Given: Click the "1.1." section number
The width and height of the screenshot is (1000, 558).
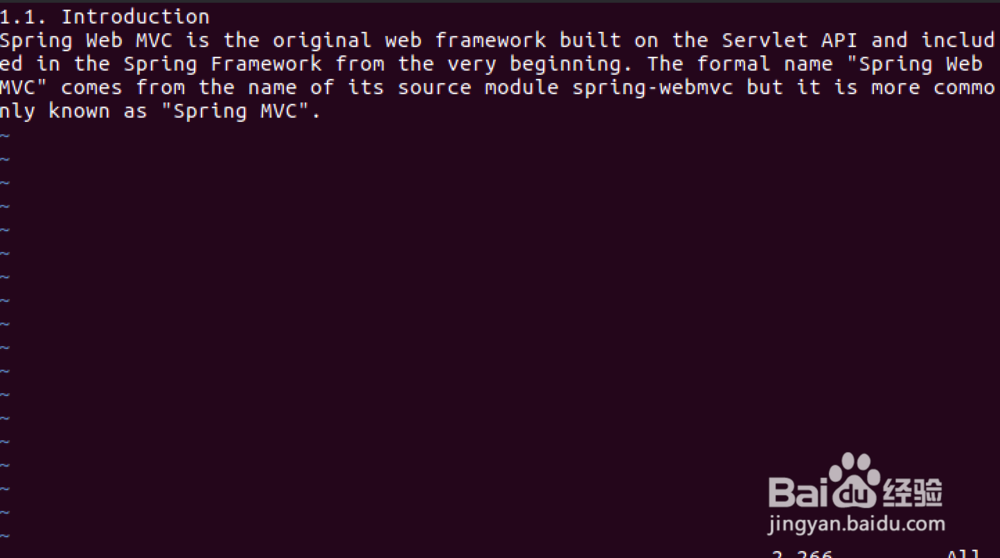Looking at the screenshot, I should tap(25, 17).
